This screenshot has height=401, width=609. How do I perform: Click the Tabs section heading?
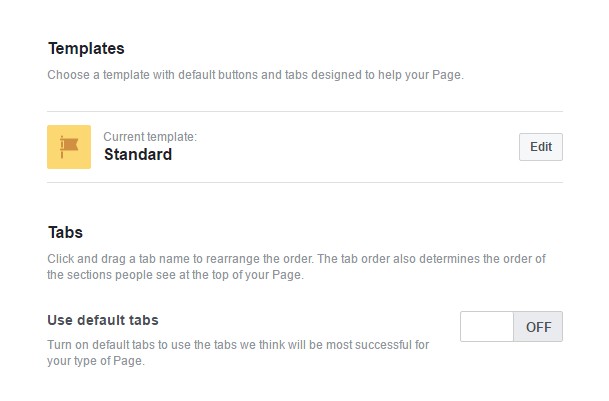(65, 232)
